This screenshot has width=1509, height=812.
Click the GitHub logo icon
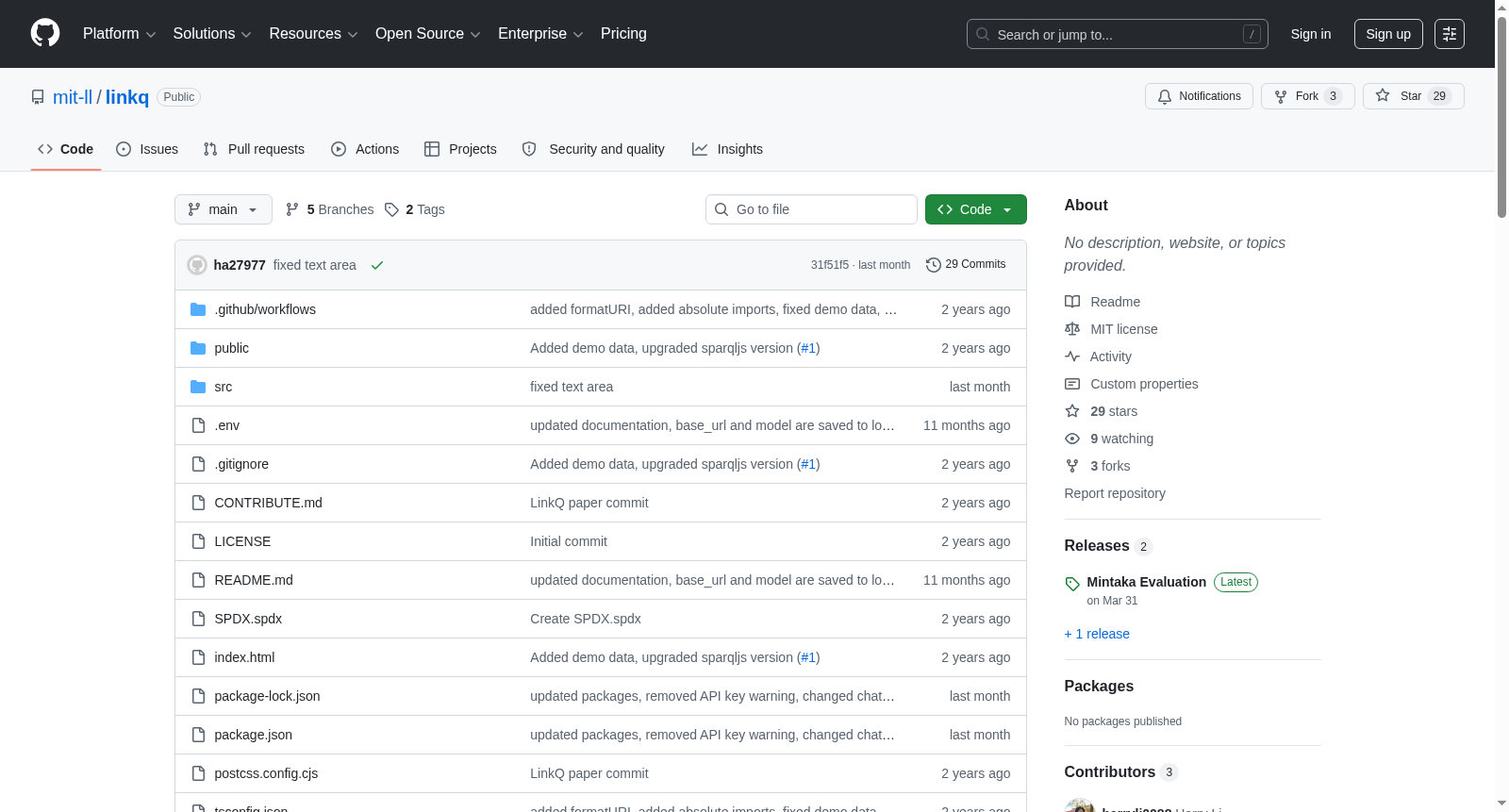point(45,34)
